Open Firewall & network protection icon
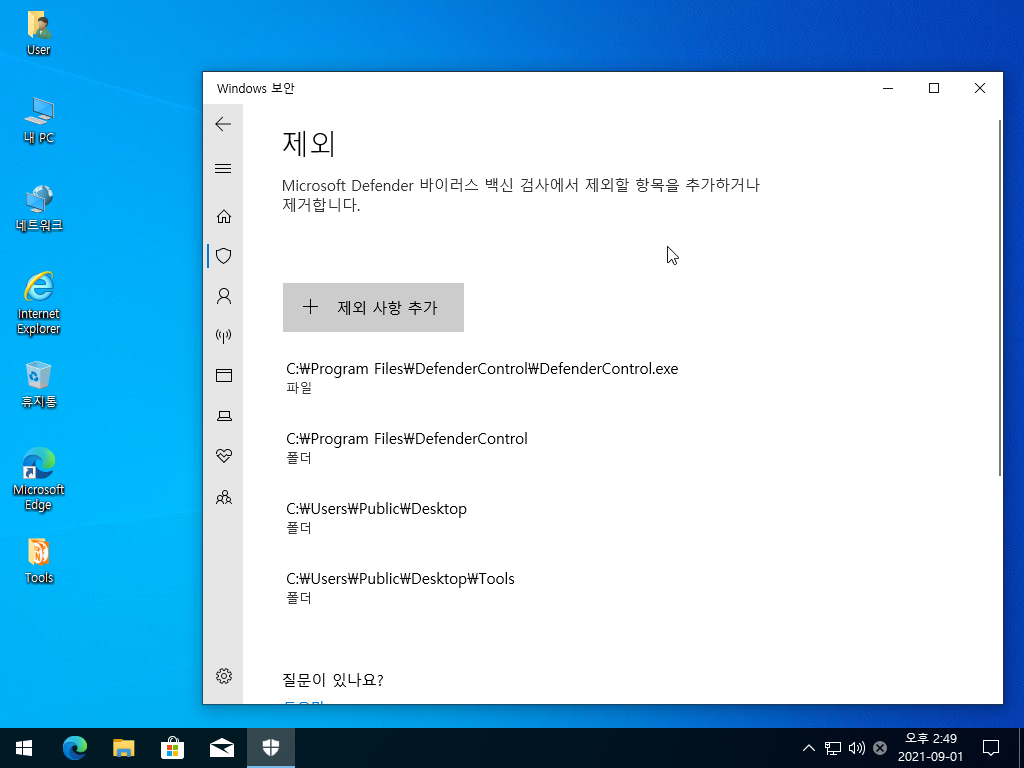This screenshot has height=768, width=1024. point(224,336)
